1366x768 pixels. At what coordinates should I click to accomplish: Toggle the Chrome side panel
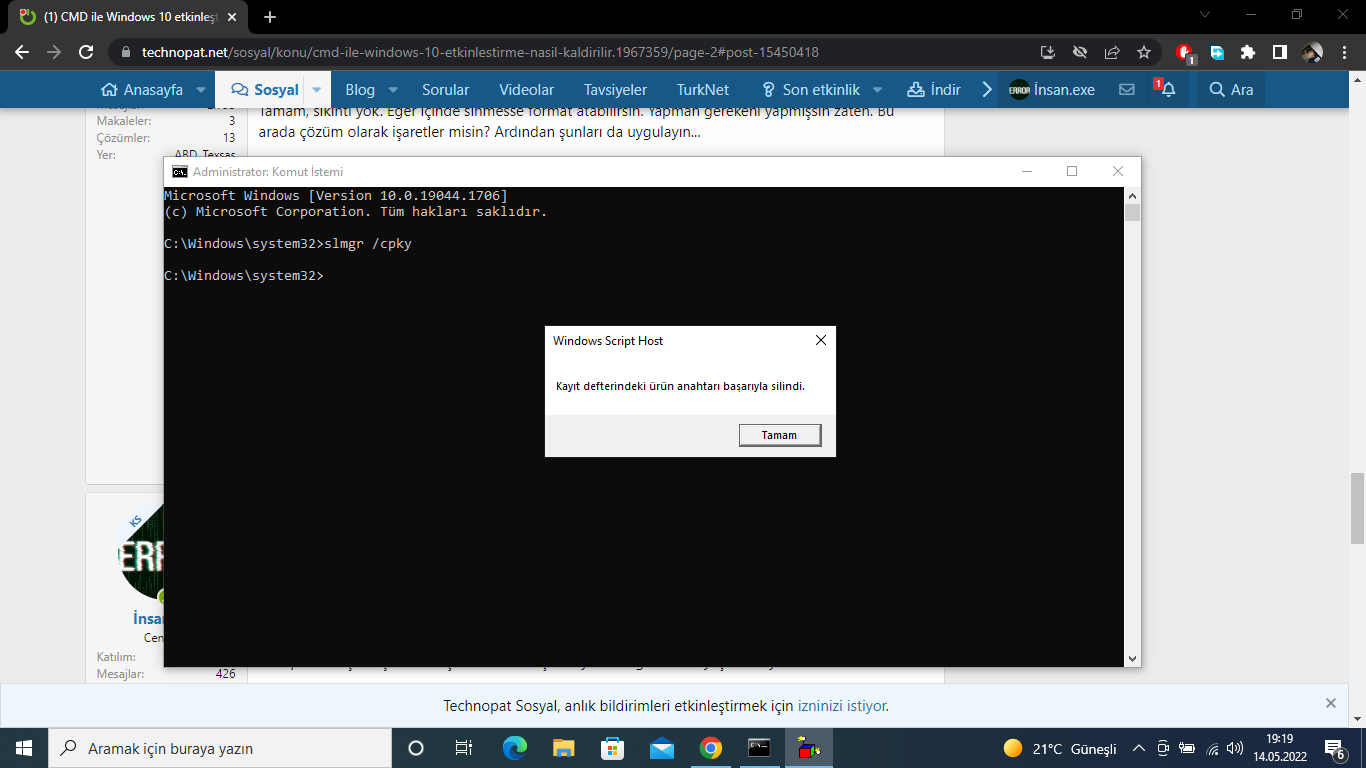1279,52
